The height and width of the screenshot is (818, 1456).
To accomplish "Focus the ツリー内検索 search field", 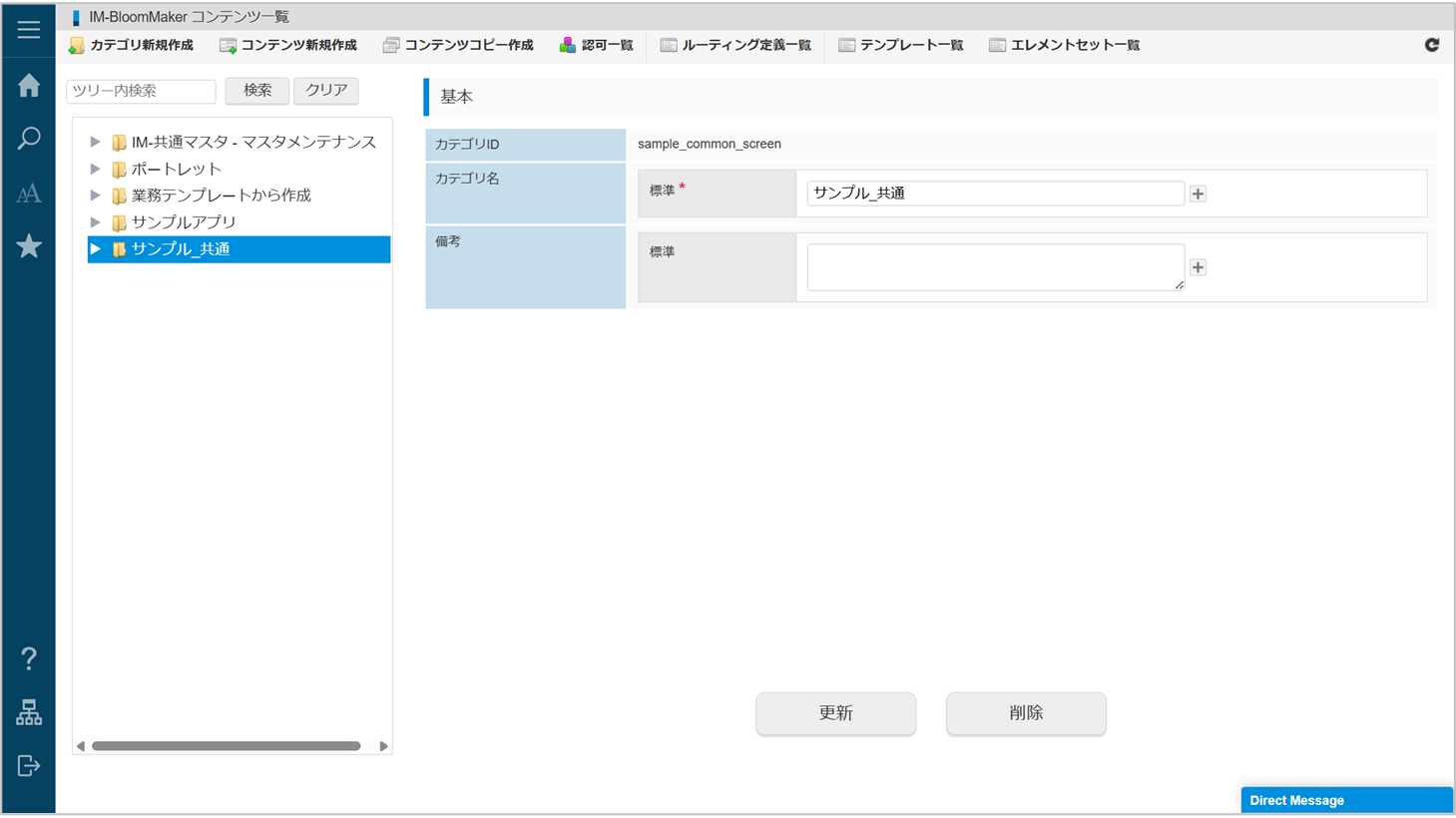I will point(141,91).
